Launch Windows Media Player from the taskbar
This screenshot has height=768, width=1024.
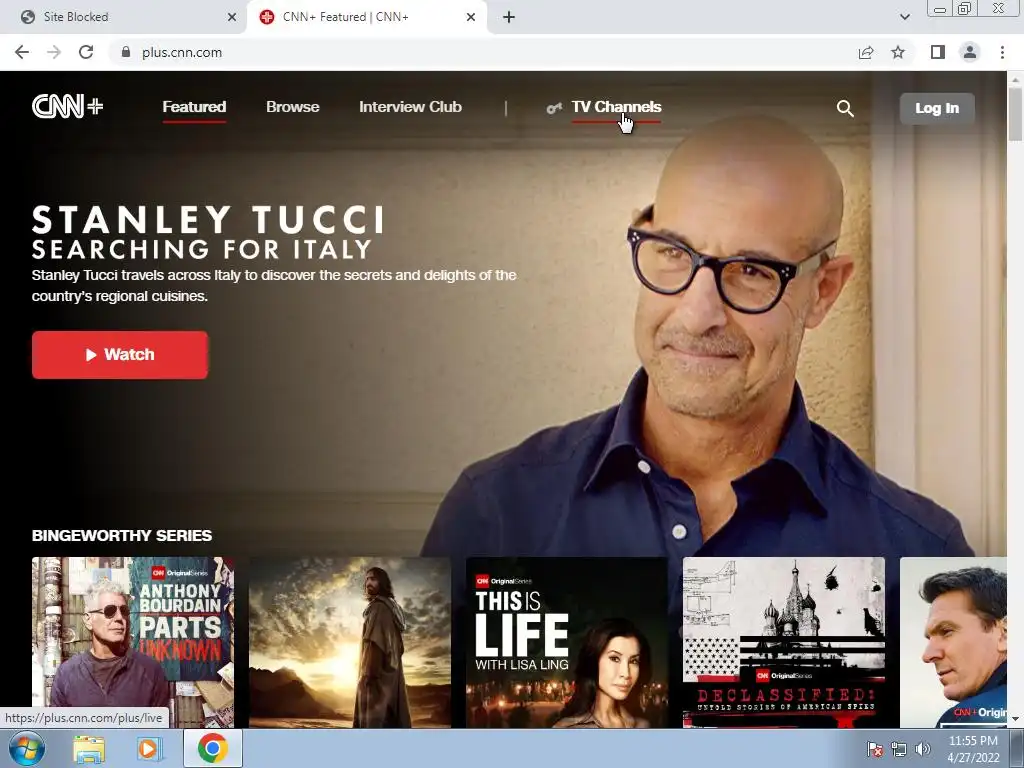pyautogui.click(x=150, y=749)
